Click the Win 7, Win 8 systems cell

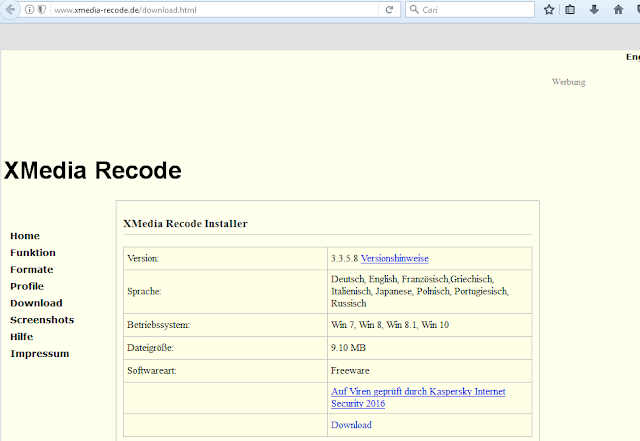click(x=429, y=325)
